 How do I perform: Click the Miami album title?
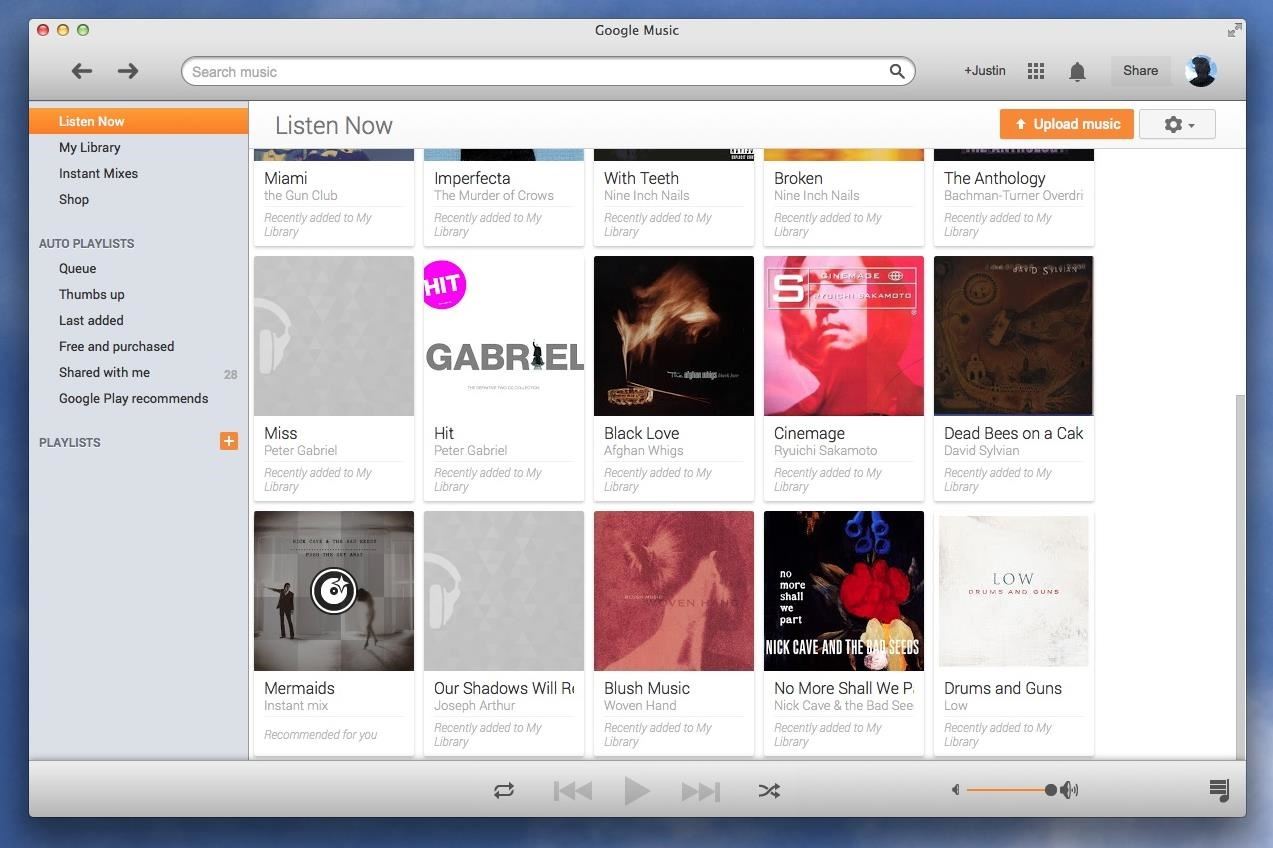point(286,178)
